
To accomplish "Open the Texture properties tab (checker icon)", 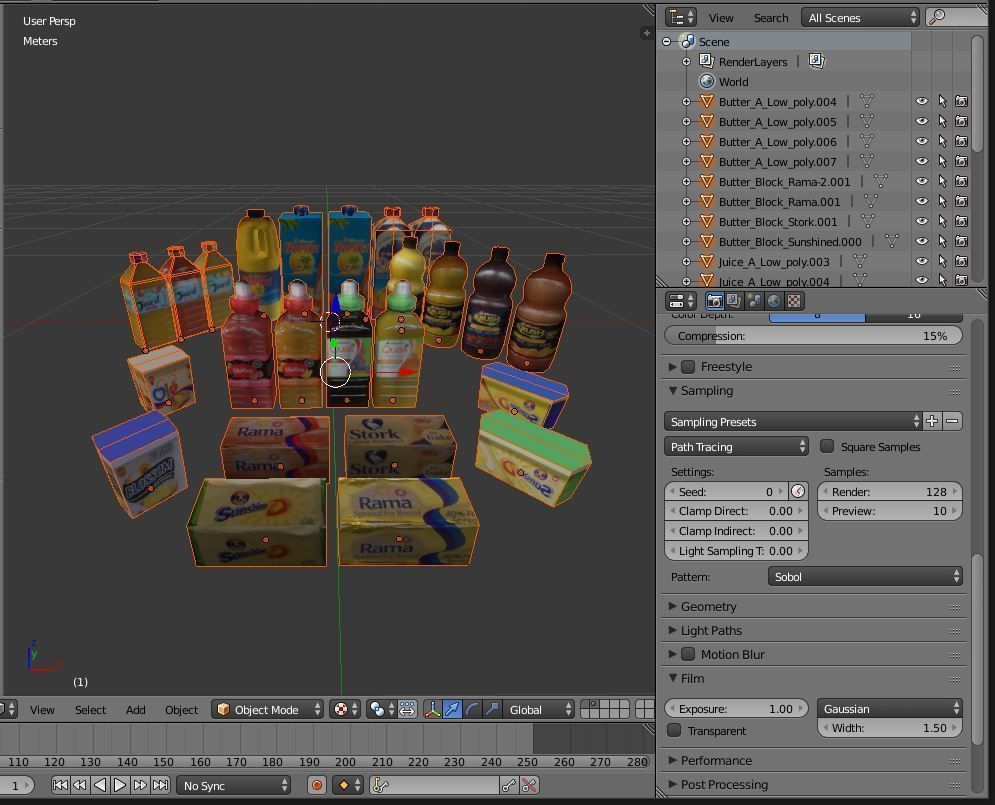I will [794, 301].
